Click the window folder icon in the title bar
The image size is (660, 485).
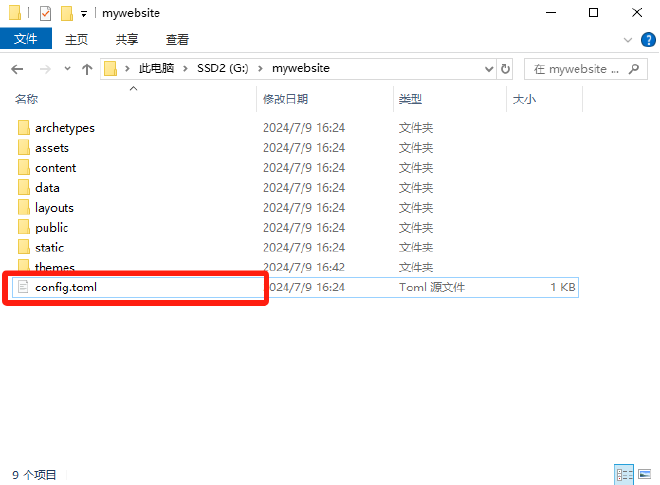tap(15, 13)
